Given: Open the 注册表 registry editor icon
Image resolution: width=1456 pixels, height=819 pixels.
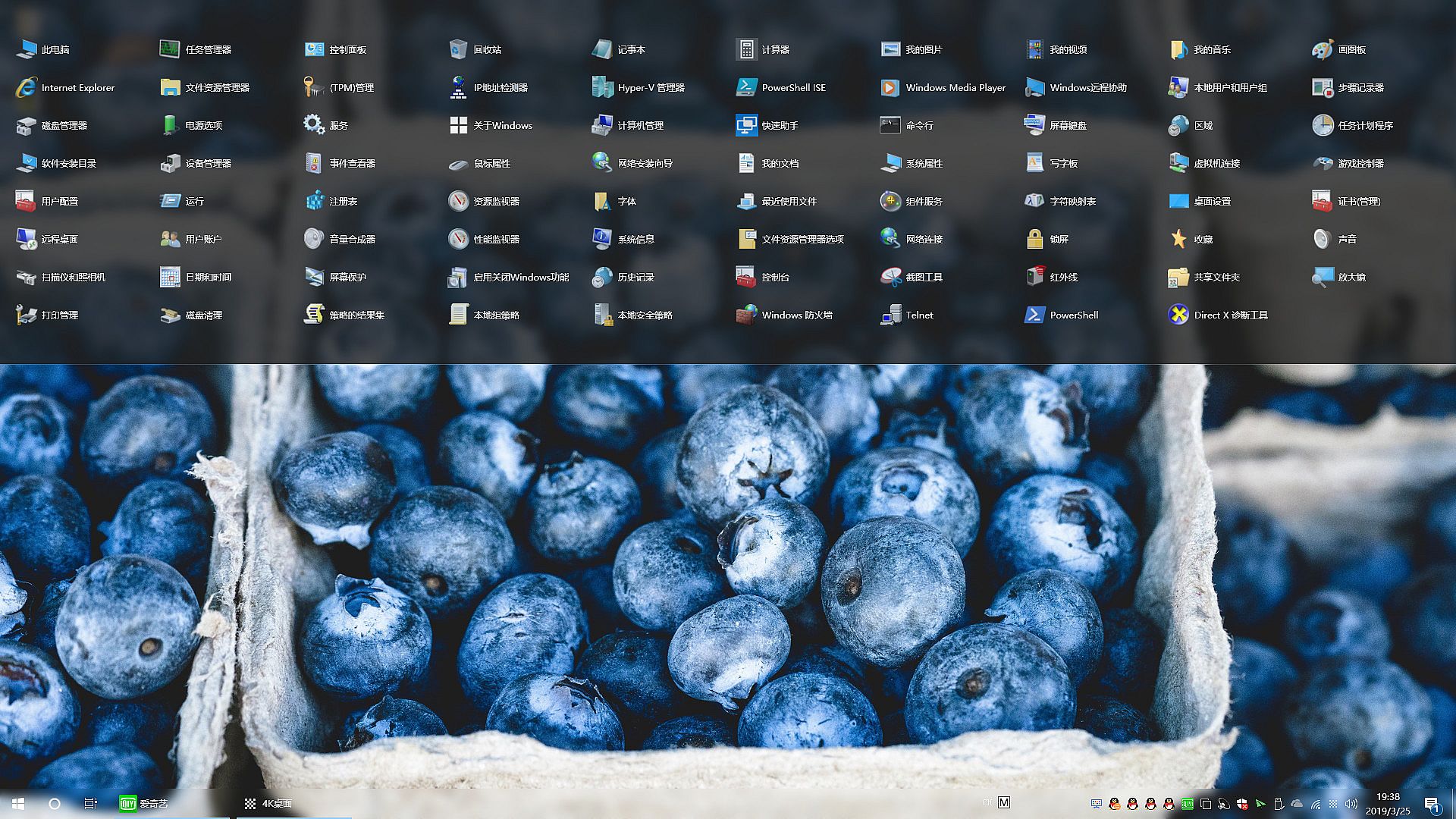Looking at the screenshot, I should click(315, 201).
